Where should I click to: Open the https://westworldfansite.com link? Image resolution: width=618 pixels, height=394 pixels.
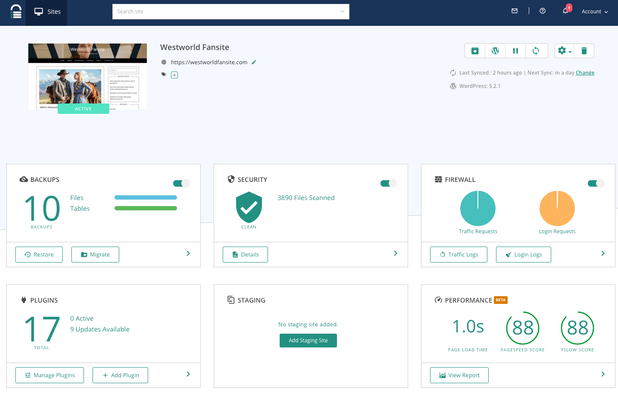point(209,62)
